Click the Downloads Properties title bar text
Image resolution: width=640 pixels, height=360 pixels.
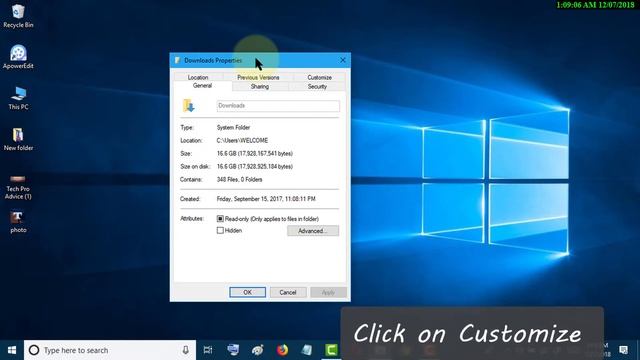213,60
